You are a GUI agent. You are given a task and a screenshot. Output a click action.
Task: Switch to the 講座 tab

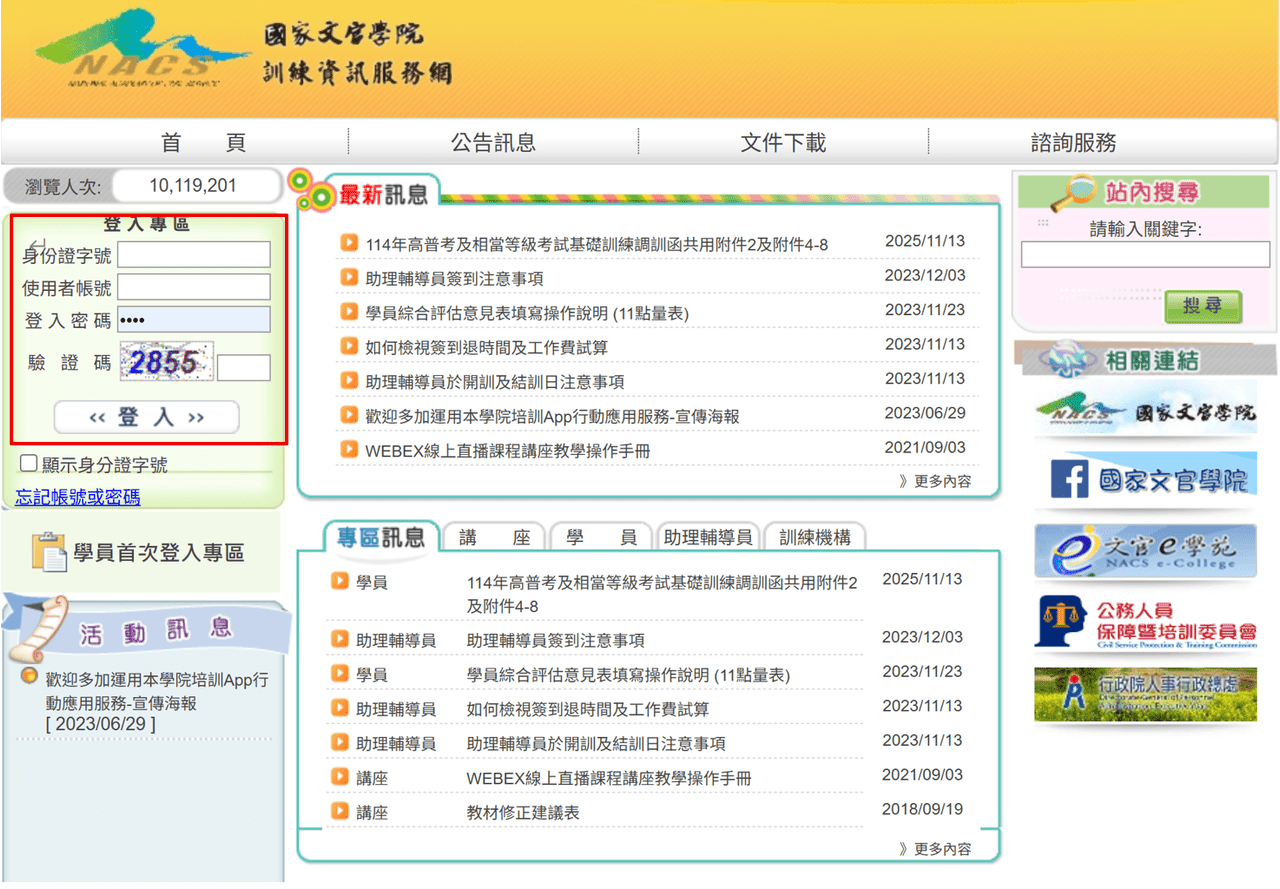[494, 537]
